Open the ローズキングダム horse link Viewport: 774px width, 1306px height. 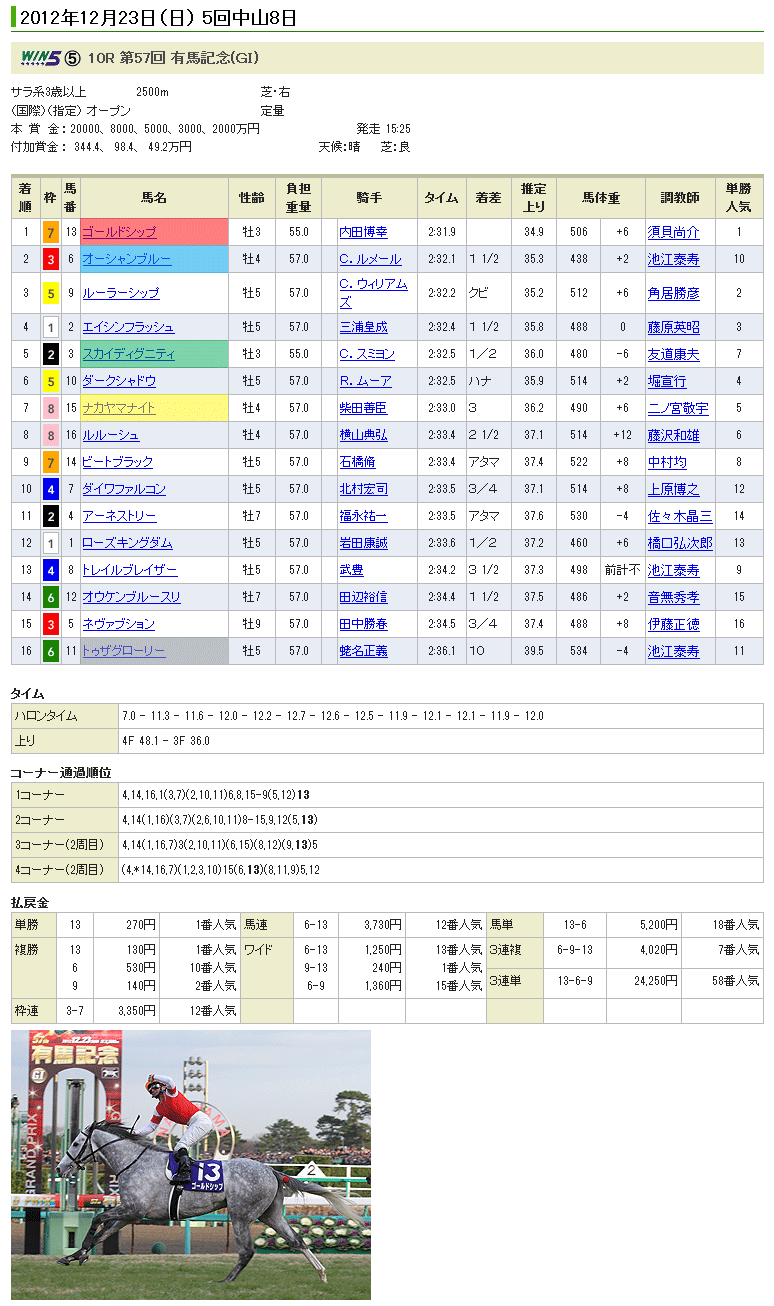coord(128,543)
